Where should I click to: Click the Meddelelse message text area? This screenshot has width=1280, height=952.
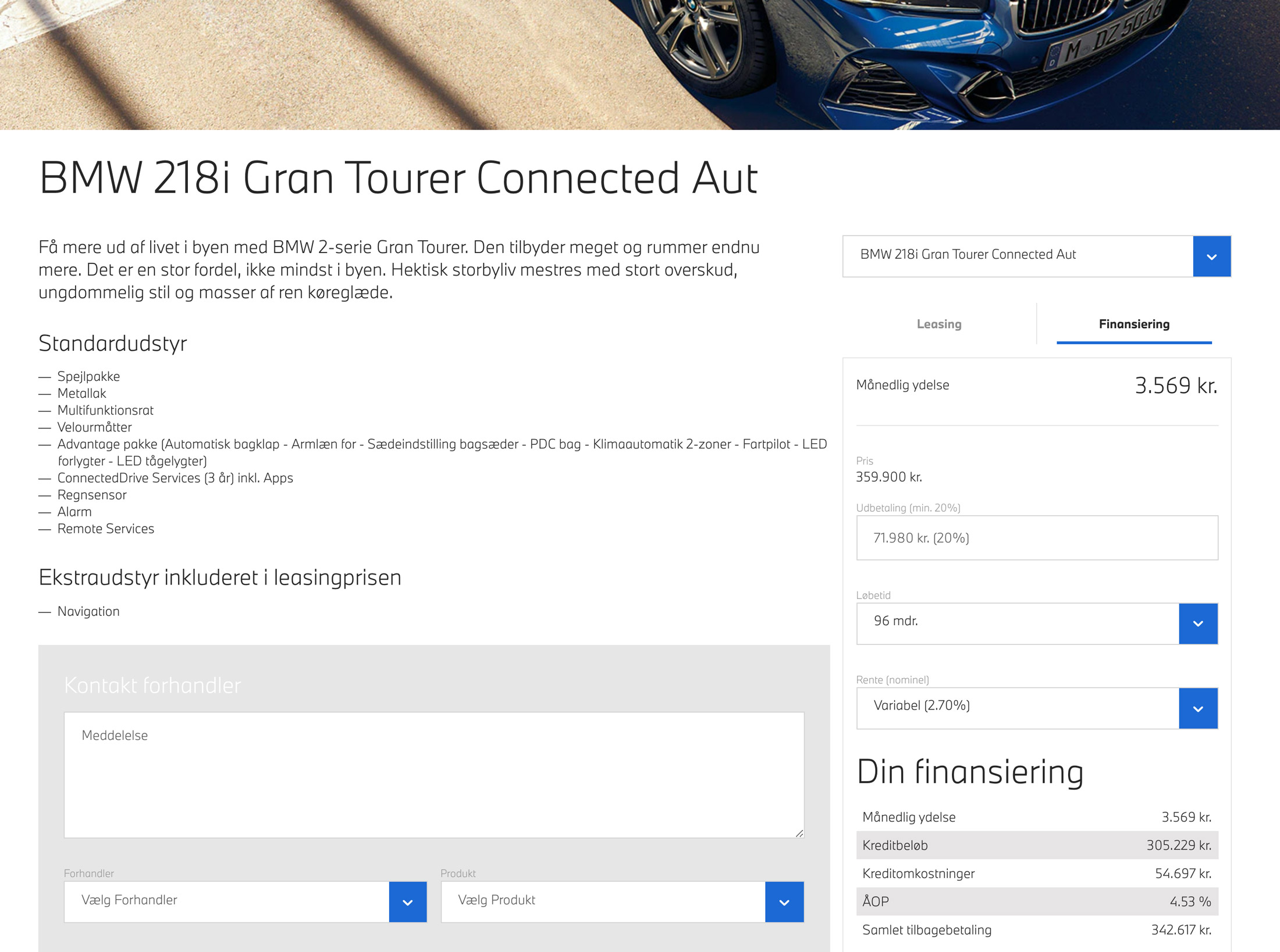pyautogui.click(x=434, y=775)
